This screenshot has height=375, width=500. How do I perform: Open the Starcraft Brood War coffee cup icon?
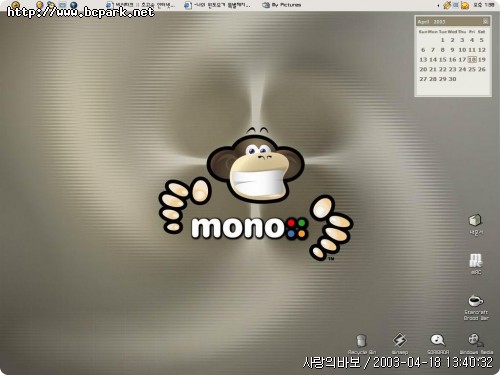coord(476,307)
